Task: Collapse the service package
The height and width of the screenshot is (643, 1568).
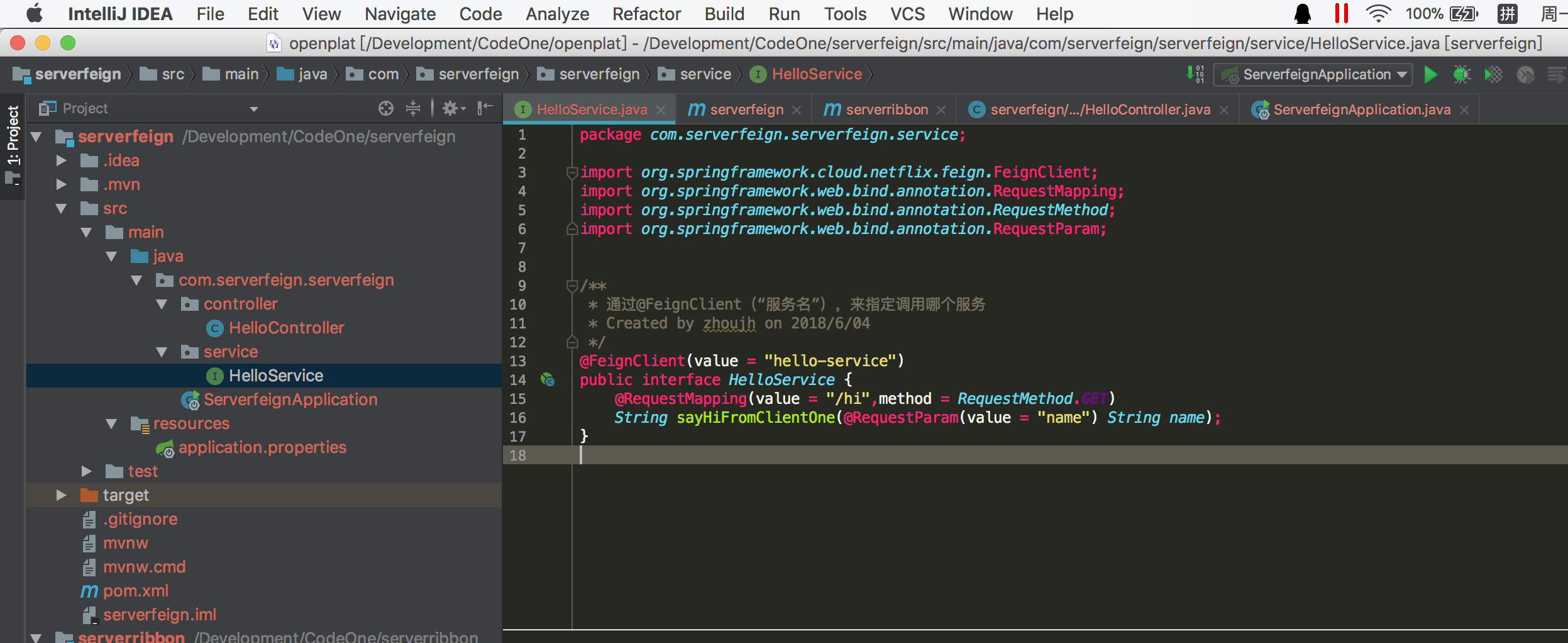Action: (162, 352)
